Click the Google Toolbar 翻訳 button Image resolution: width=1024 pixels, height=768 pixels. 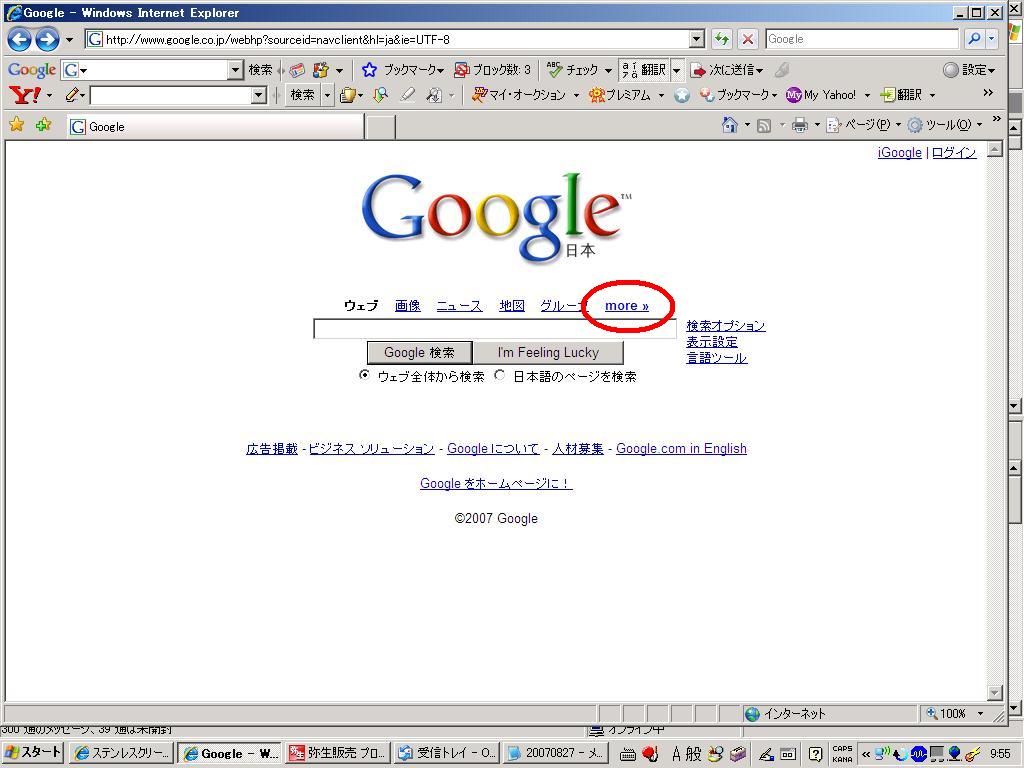tap(644, 69)
